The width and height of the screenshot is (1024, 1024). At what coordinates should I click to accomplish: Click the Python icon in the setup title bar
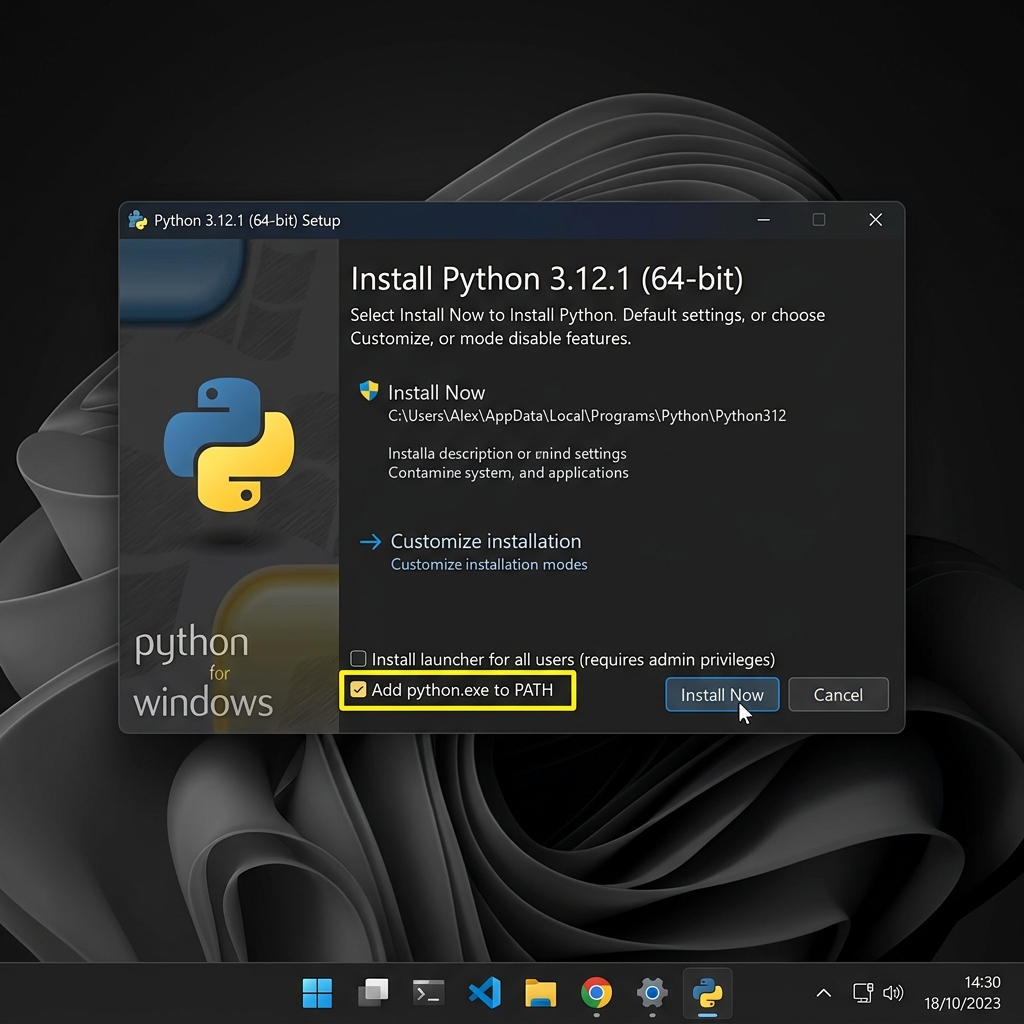pos(137,220)
